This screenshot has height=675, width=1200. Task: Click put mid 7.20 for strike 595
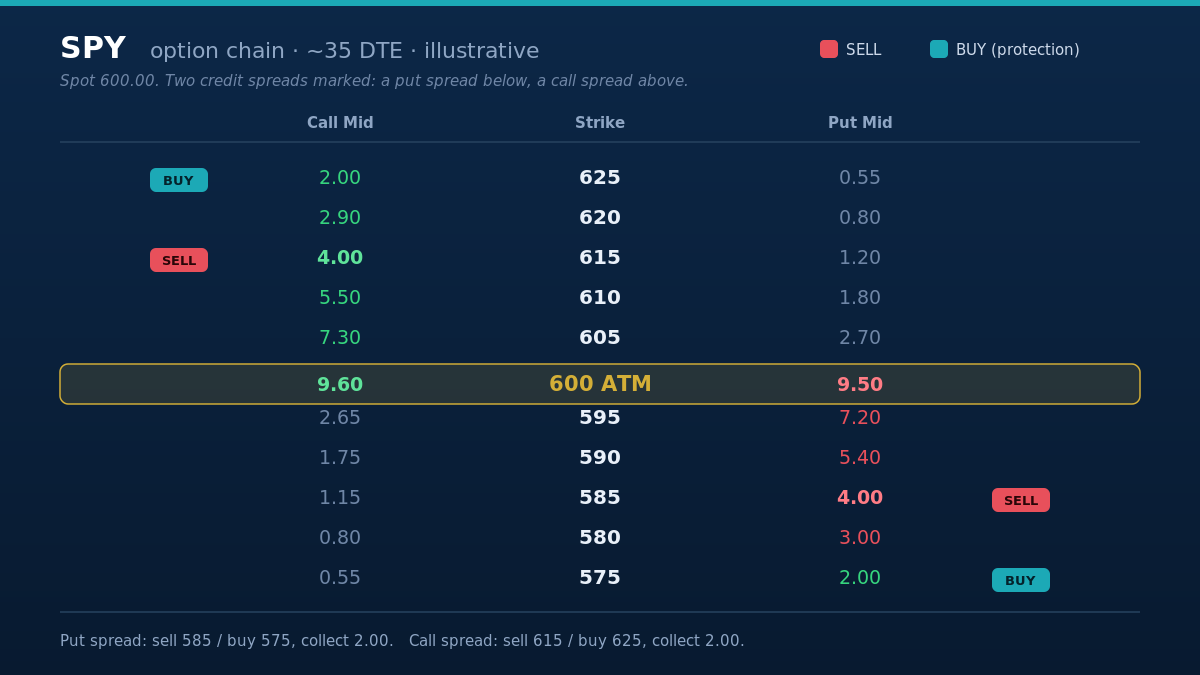point(860,418)
